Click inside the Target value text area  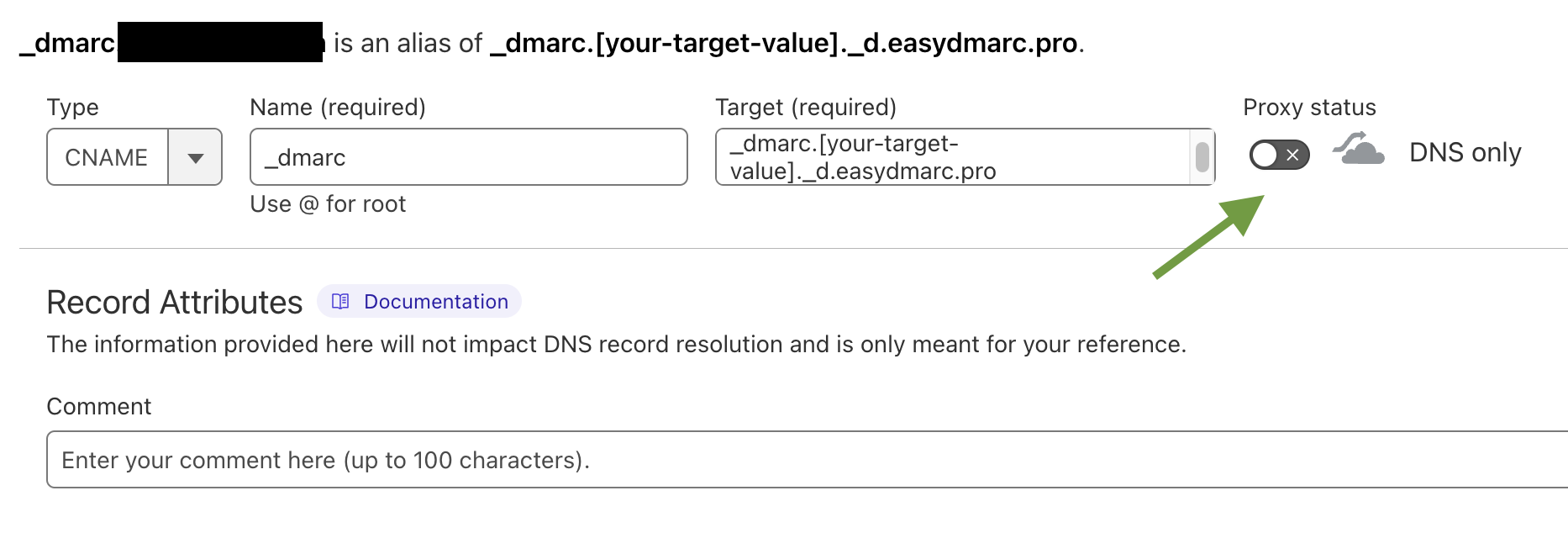pos(953,157)
